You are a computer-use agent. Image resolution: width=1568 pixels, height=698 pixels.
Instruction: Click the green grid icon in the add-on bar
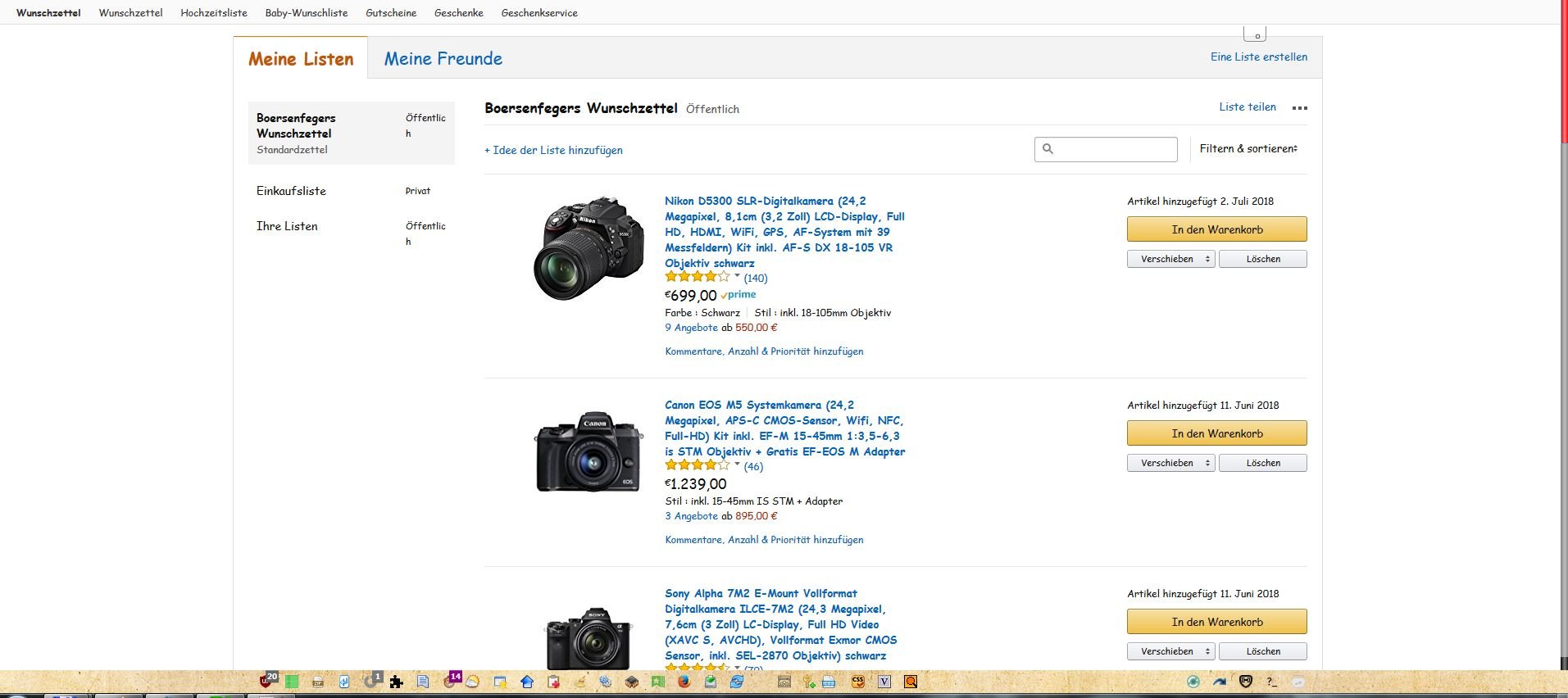pos(291,681)
